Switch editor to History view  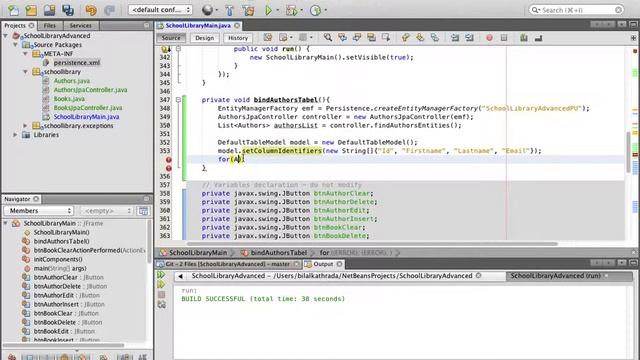tap(238, 38)
